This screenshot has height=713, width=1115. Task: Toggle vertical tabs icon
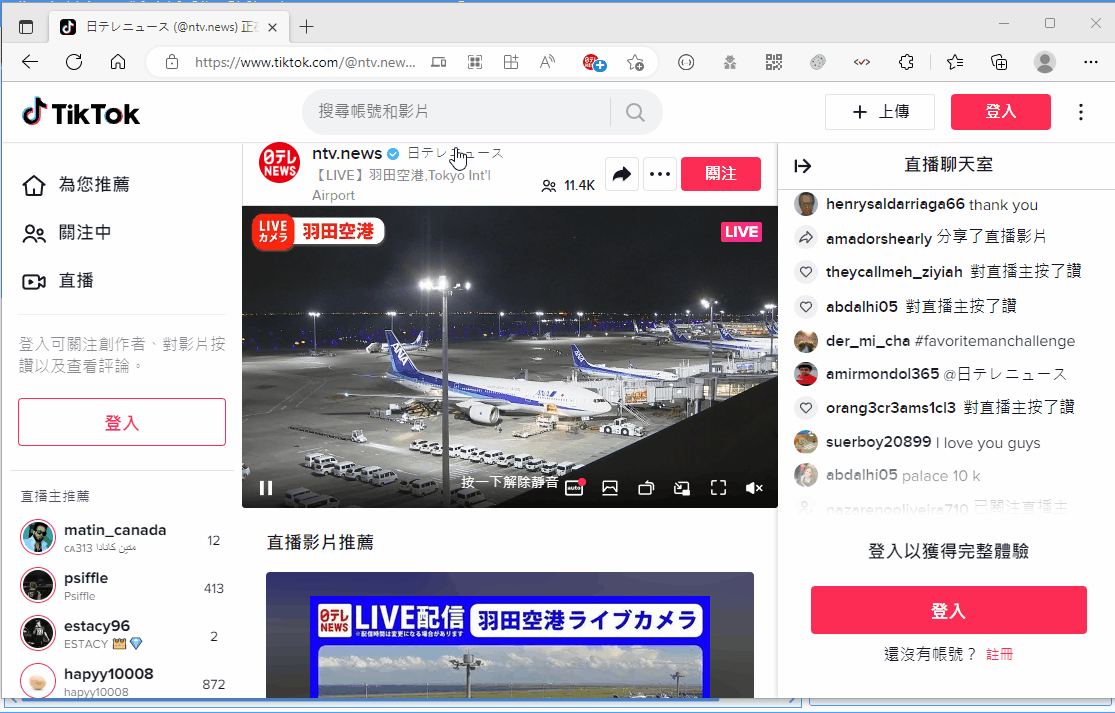(x=26, y=27)
